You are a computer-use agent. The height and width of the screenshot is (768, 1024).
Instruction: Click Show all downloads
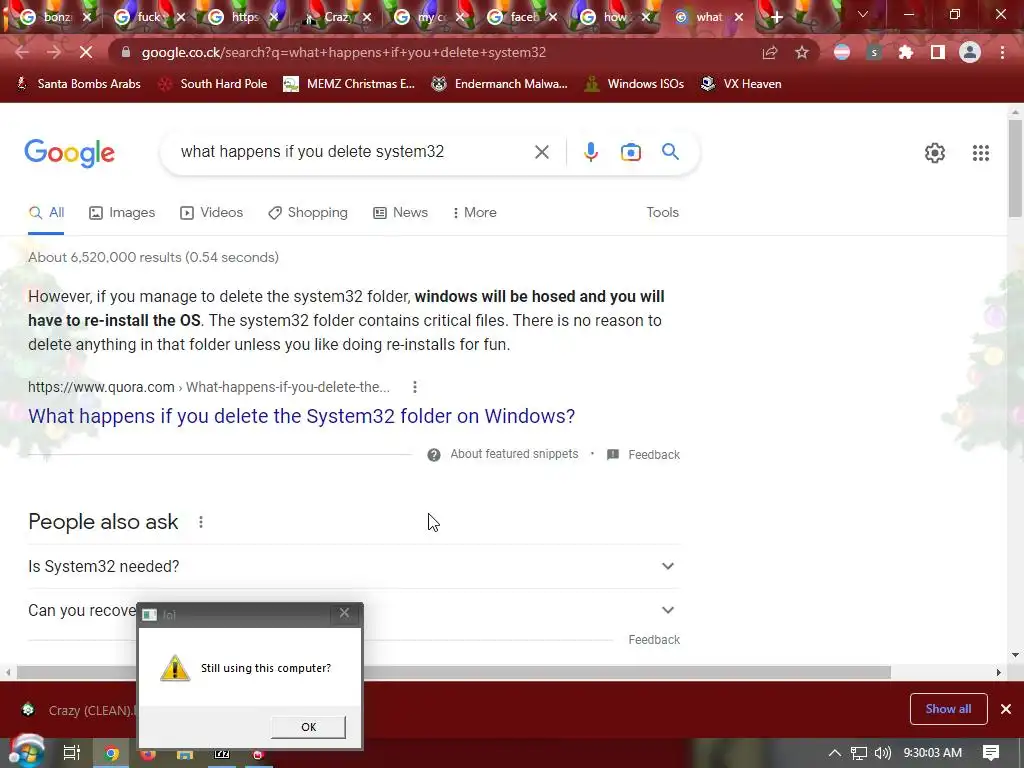click(x=948, y=709)
